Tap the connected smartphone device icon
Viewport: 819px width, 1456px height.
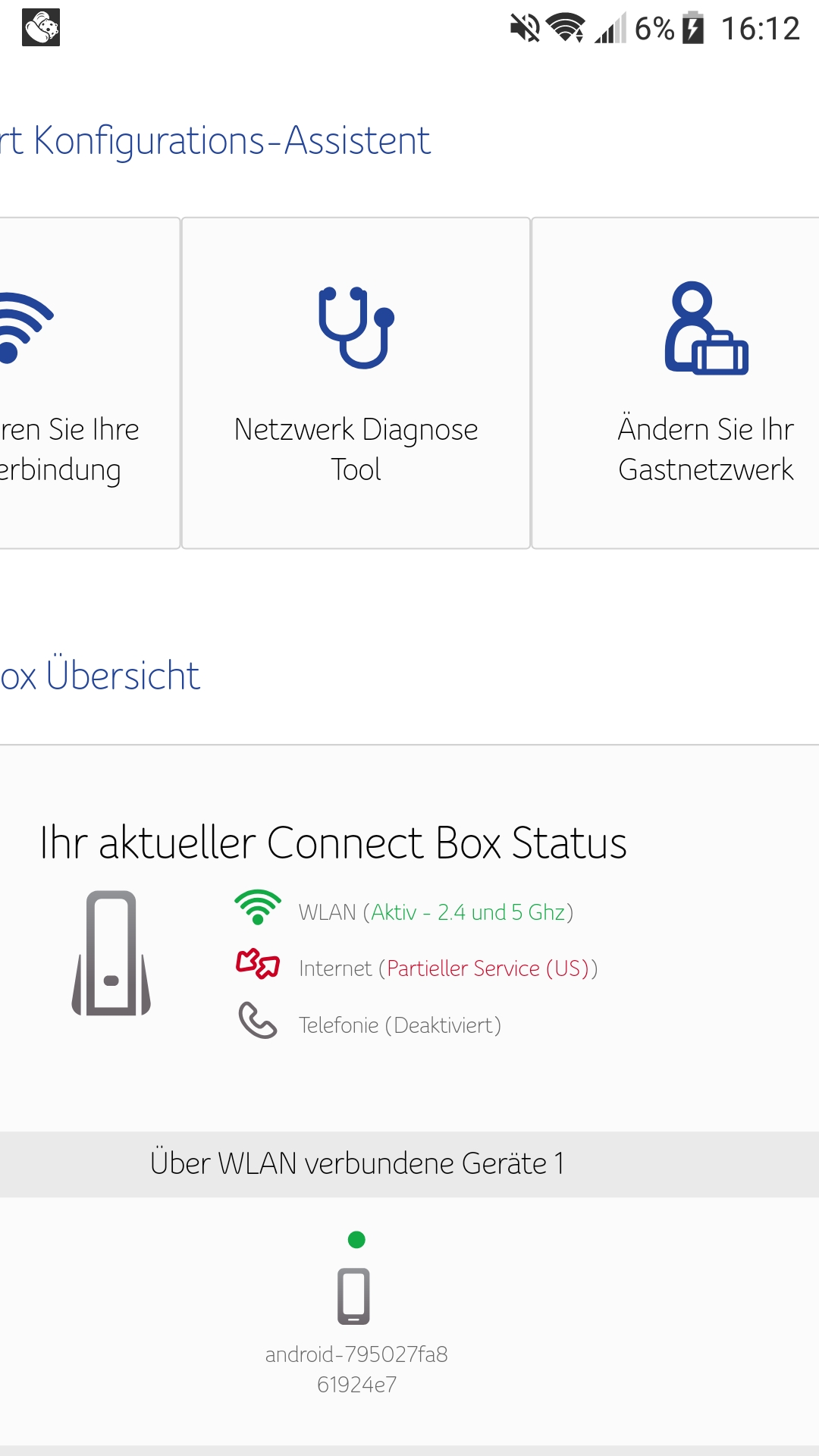[x=353, y=1295]
